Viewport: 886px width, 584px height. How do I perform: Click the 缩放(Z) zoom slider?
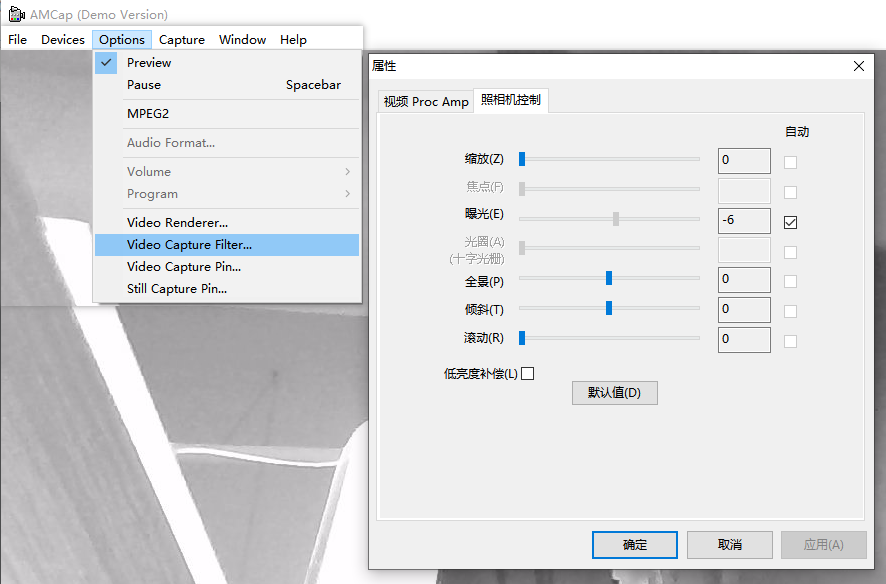pyautogui.click(x=609, y=159)
